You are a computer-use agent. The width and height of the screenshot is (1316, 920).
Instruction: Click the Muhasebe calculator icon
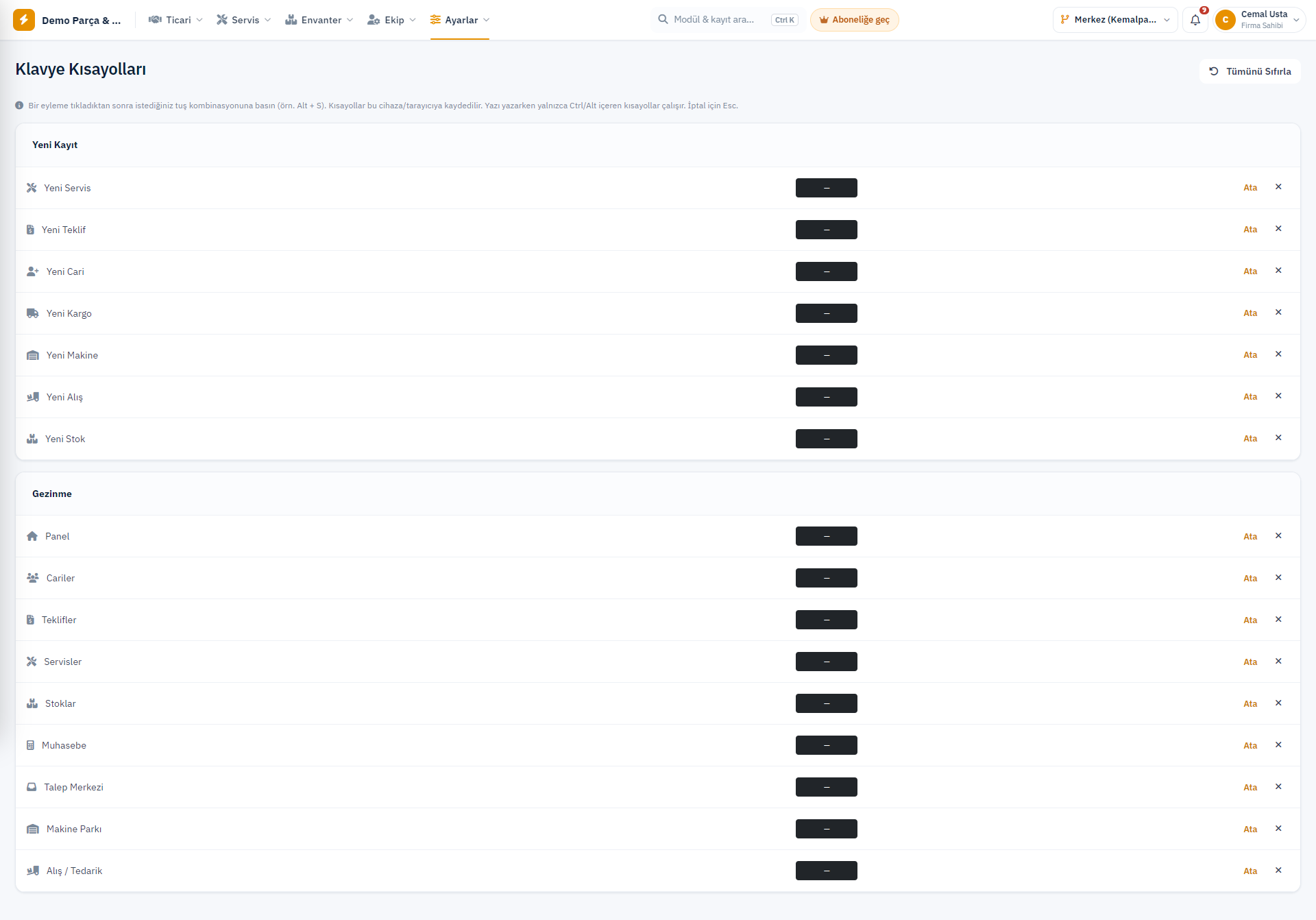coord(30,745)
